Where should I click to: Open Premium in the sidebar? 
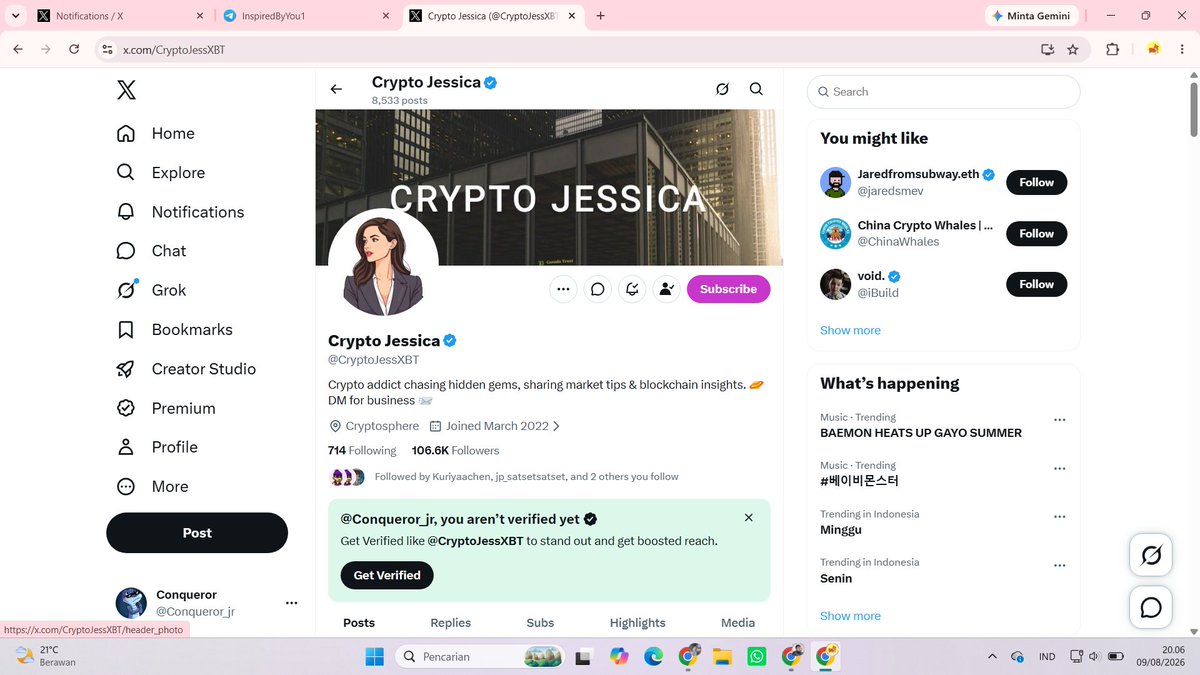pyautogui.click(x=166, y=408)
